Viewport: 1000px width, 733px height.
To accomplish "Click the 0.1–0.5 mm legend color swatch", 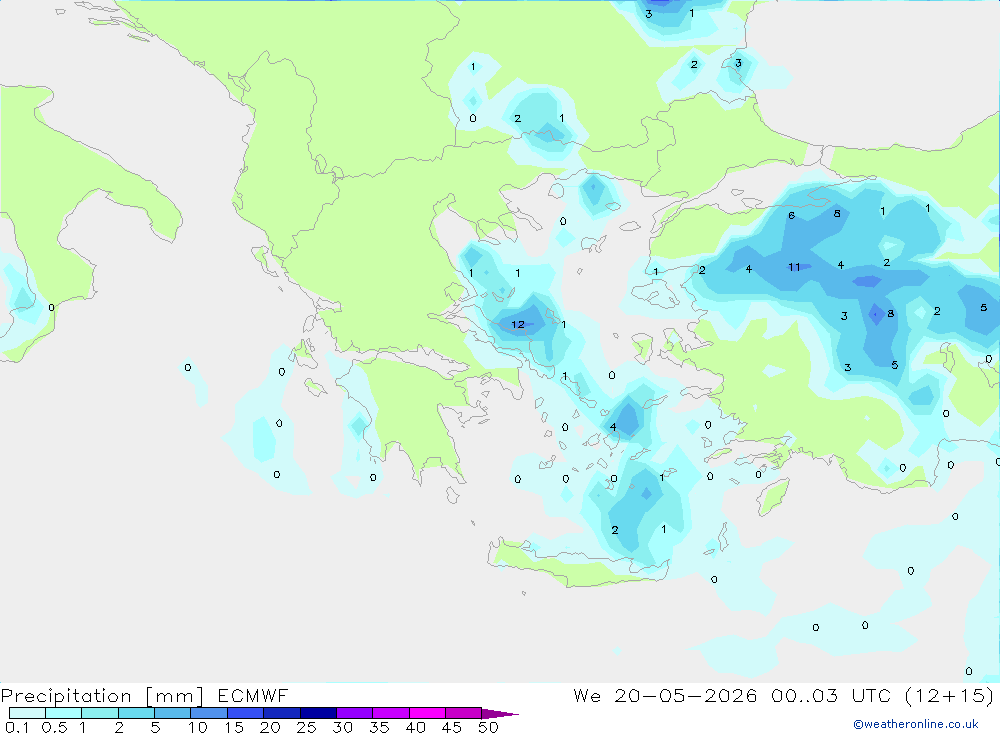I will tap(27, 713).
